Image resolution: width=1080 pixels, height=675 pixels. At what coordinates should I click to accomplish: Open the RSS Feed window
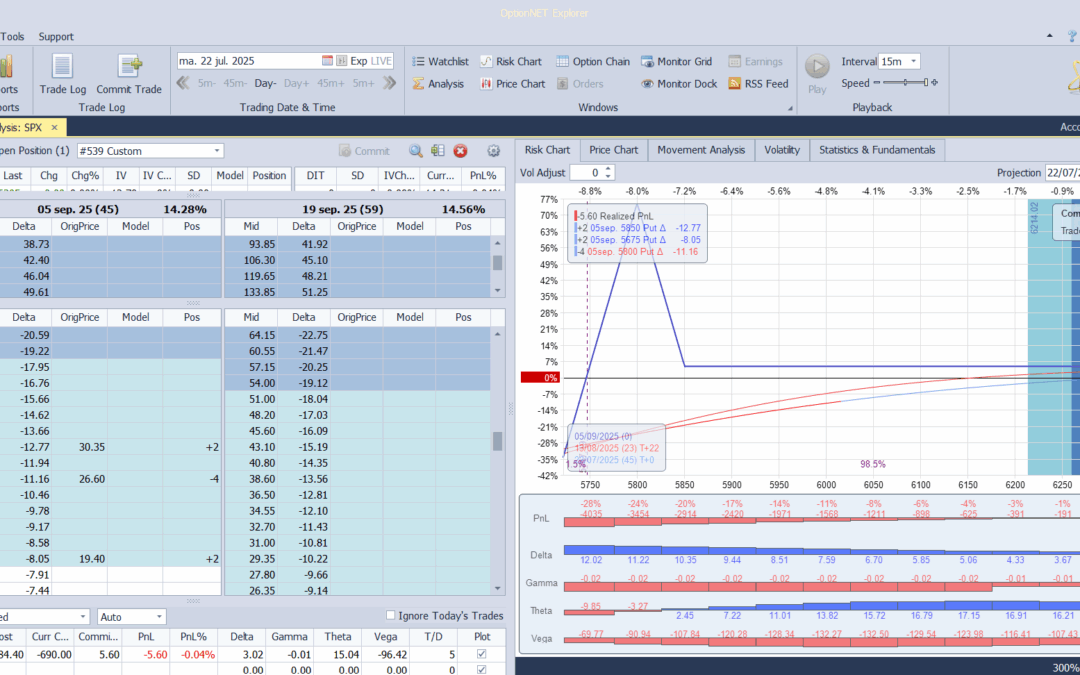[x=757, y=84]
